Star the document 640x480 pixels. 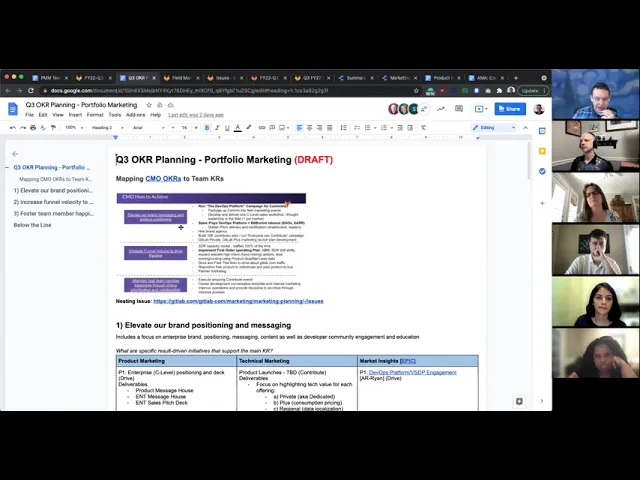[149, 105]
